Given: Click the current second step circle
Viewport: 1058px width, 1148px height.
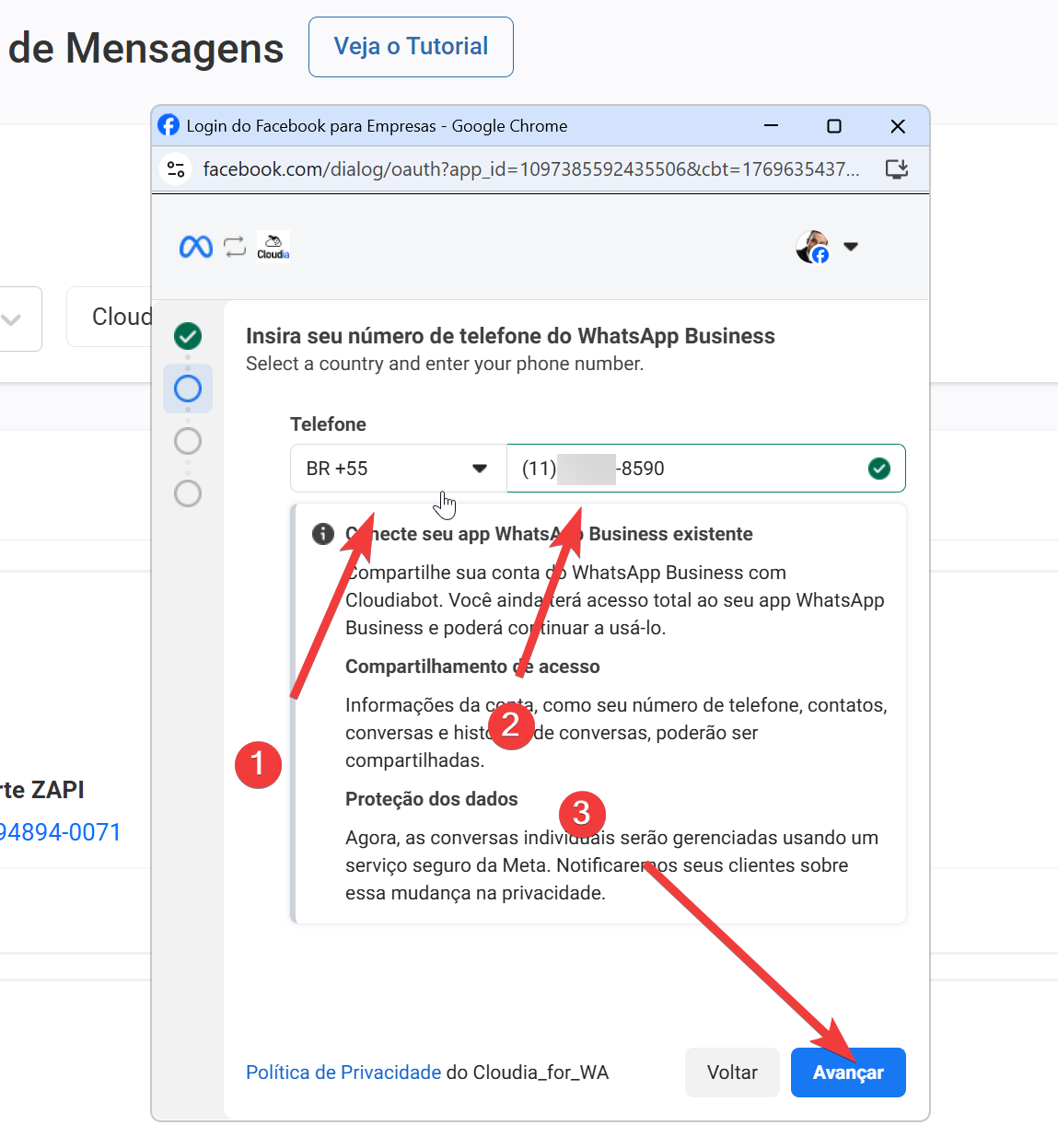Looking at the screenshot, I should [188, 388].
